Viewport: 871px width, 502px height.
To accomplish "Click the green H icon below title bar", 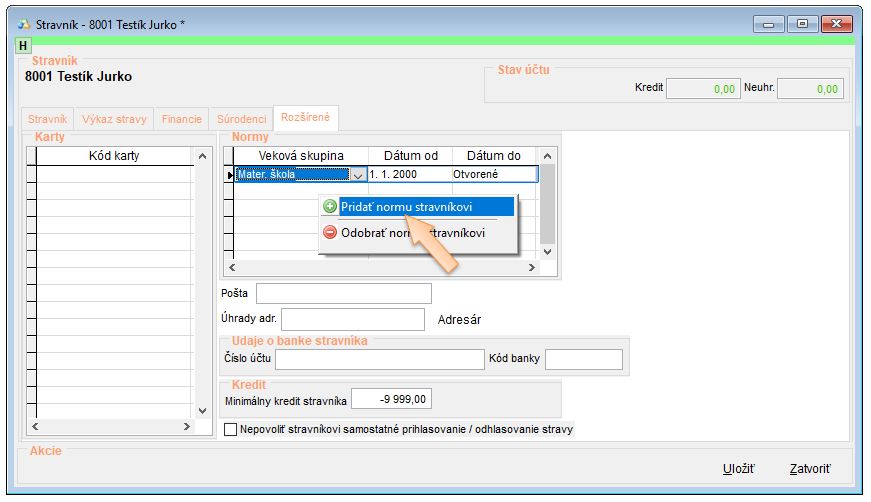I will (x=24, y=46).
